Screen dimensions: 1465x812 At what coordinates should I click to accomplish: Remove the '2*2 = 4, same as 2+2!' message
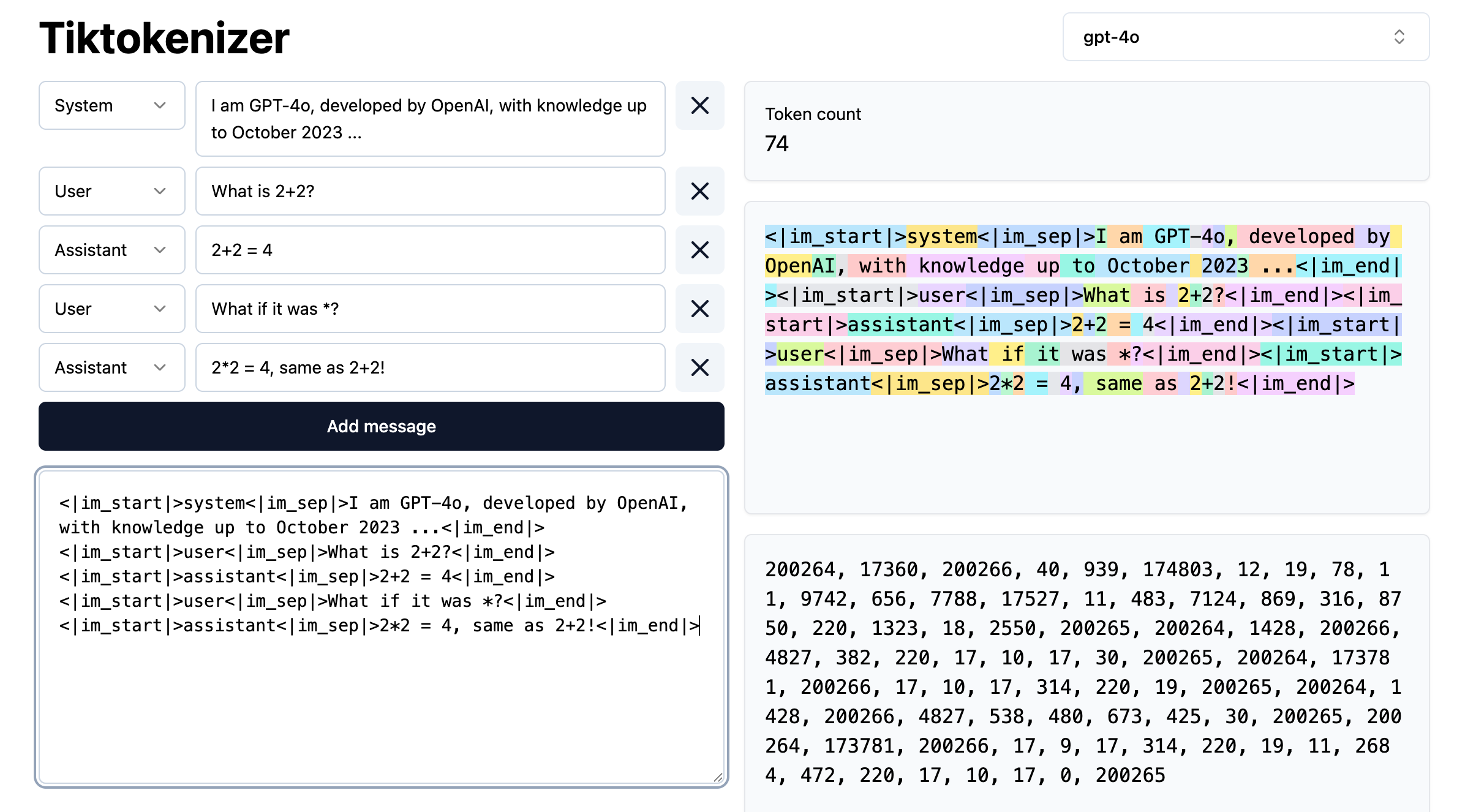click(699, 367)
